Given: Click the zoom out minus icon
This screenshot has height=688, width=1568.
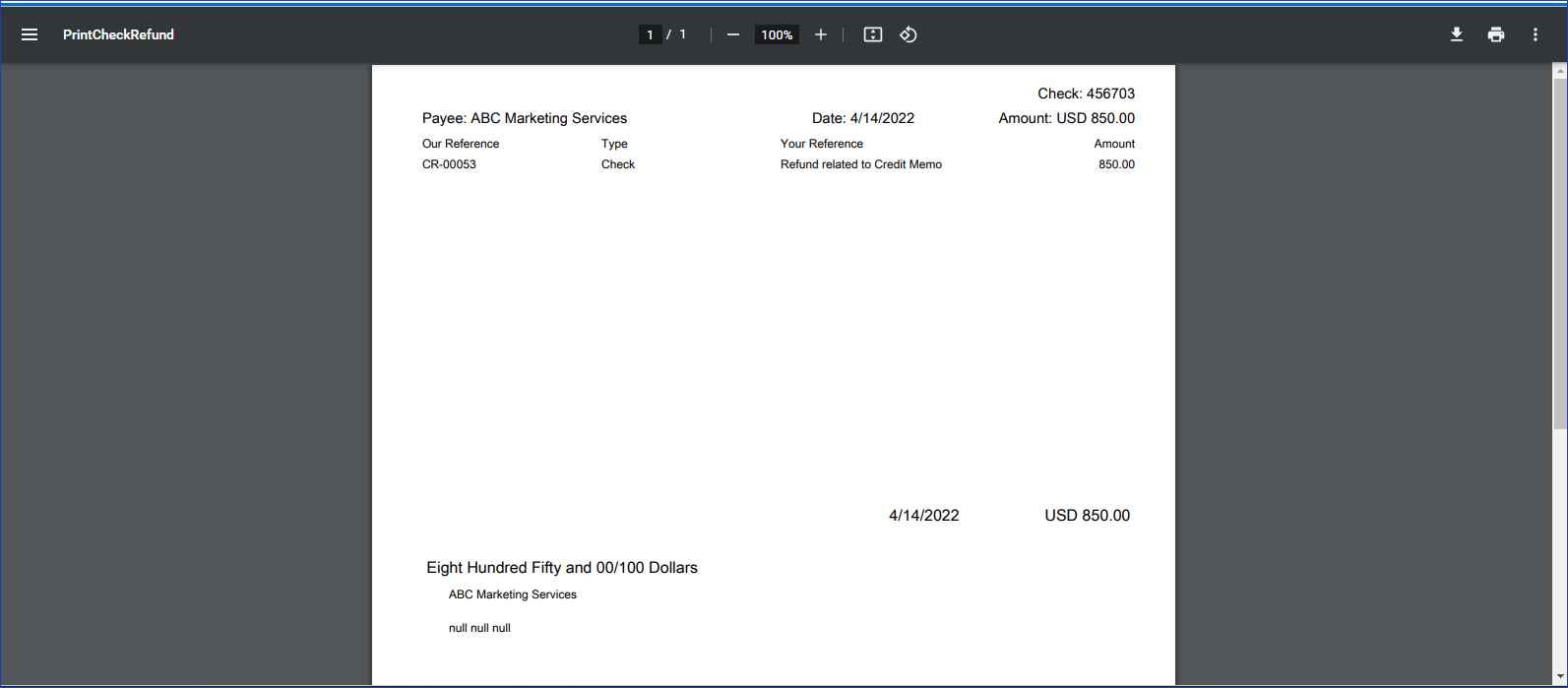Looking at the screenshot, I should pyautogui.click(x=732, y=34).
